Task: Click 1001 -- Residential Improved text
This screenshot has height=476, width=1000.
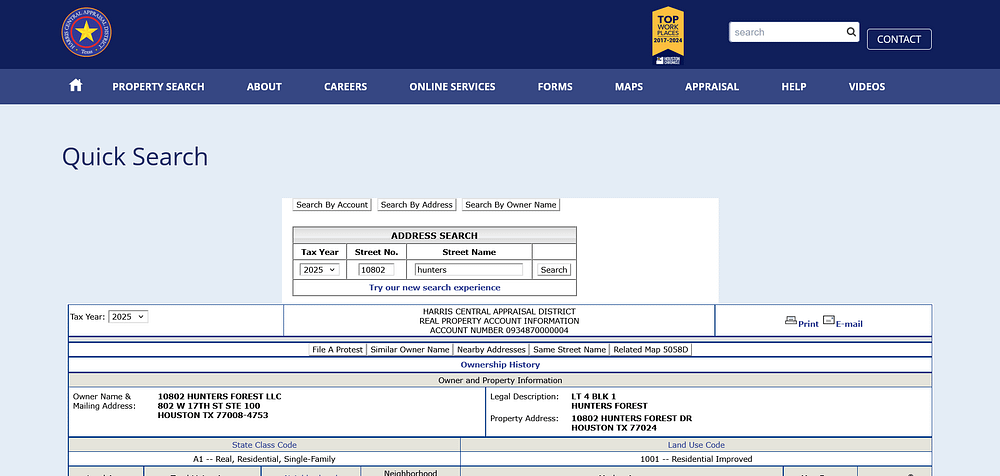Action: pos(696,459)
